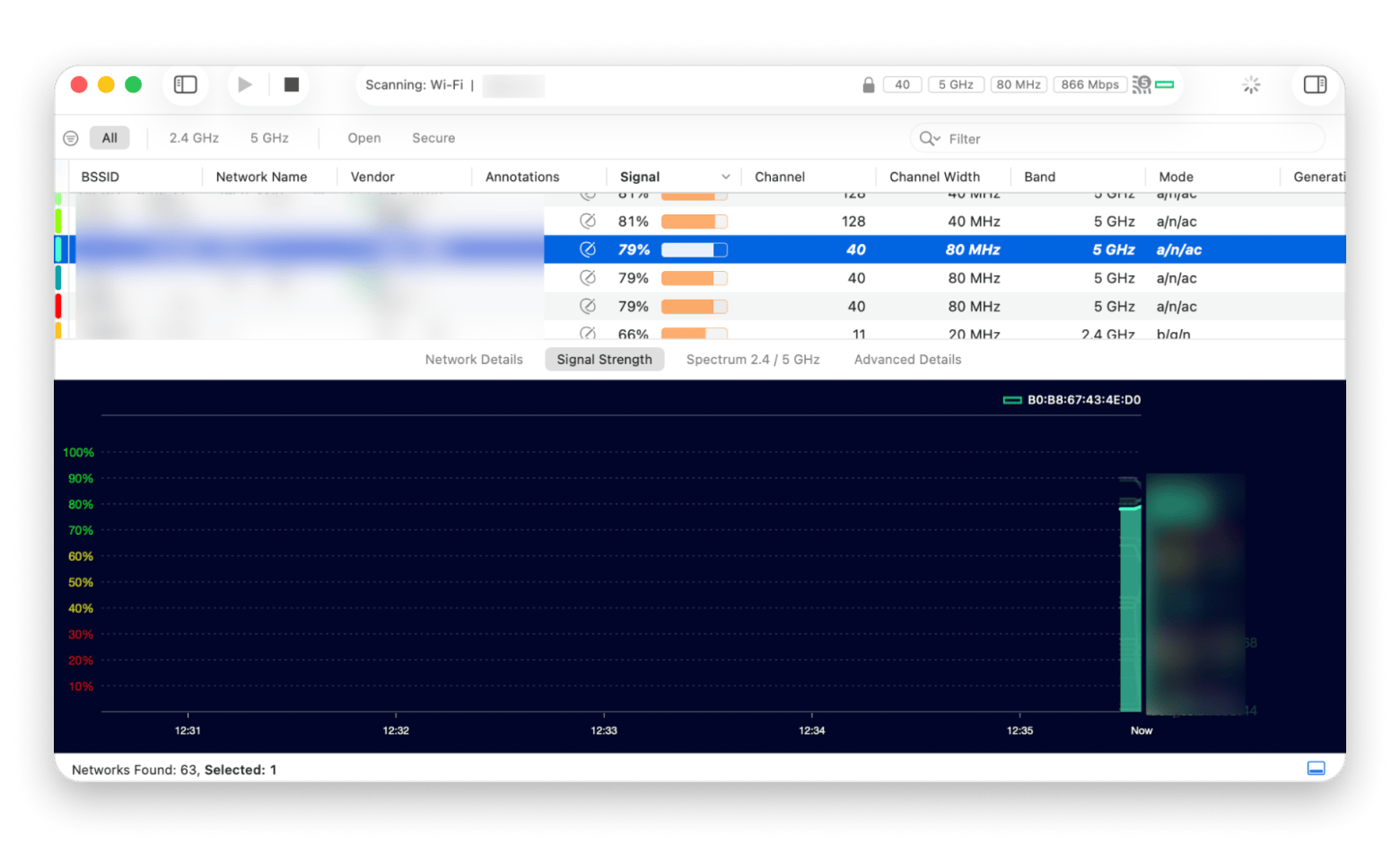Open the Signal column sort dropdown
Viewport: 1400px width, 854px height.
pos(725,176)
